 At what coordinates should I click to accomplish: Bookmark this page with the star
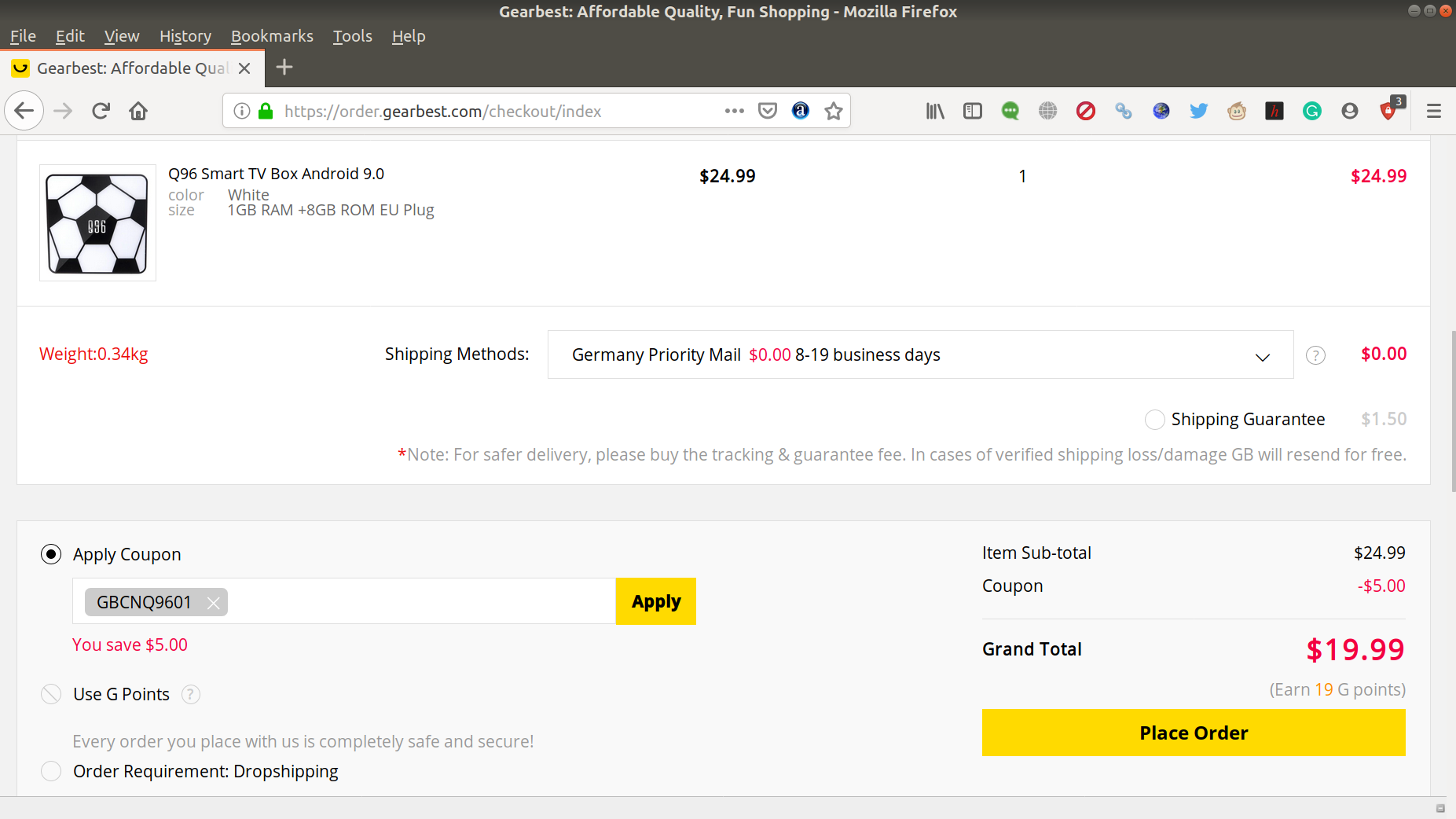(834, 111)
